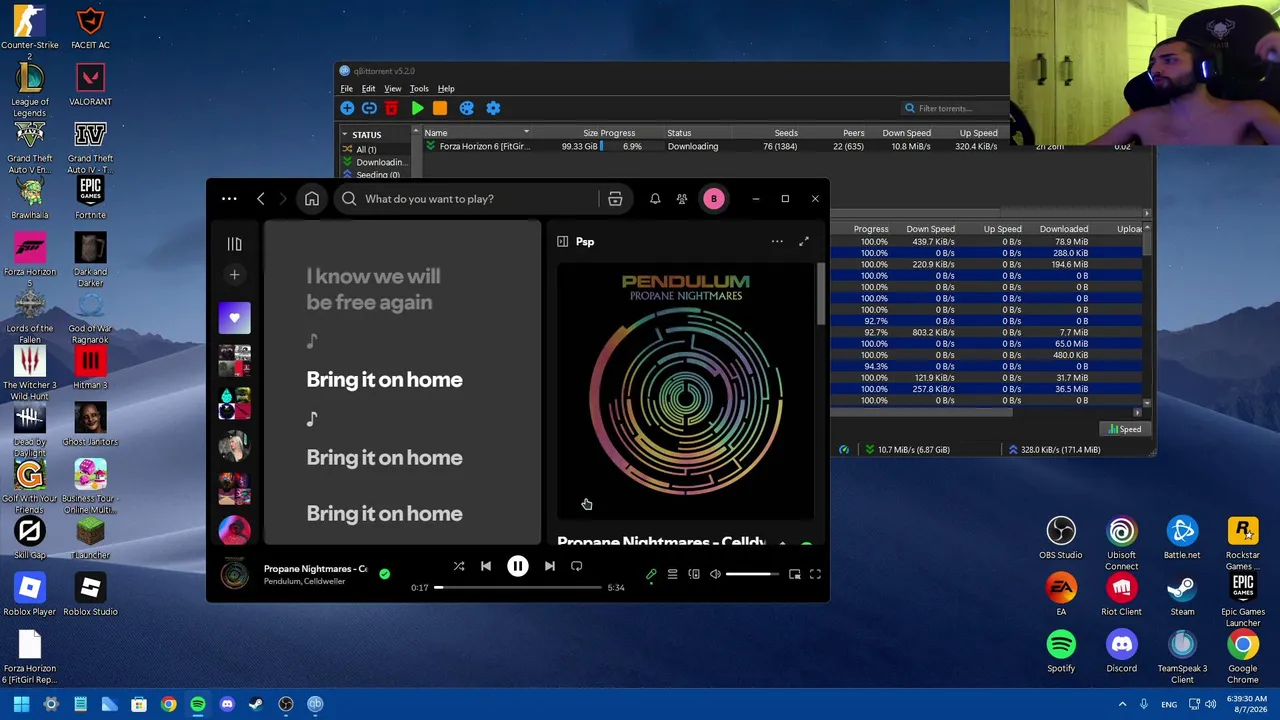Image resolution: width=1280 pixels, height=720 pixels.
Task: Open the Spotify miniplayer
Action: pyautogui.click(x=794, y=574)
